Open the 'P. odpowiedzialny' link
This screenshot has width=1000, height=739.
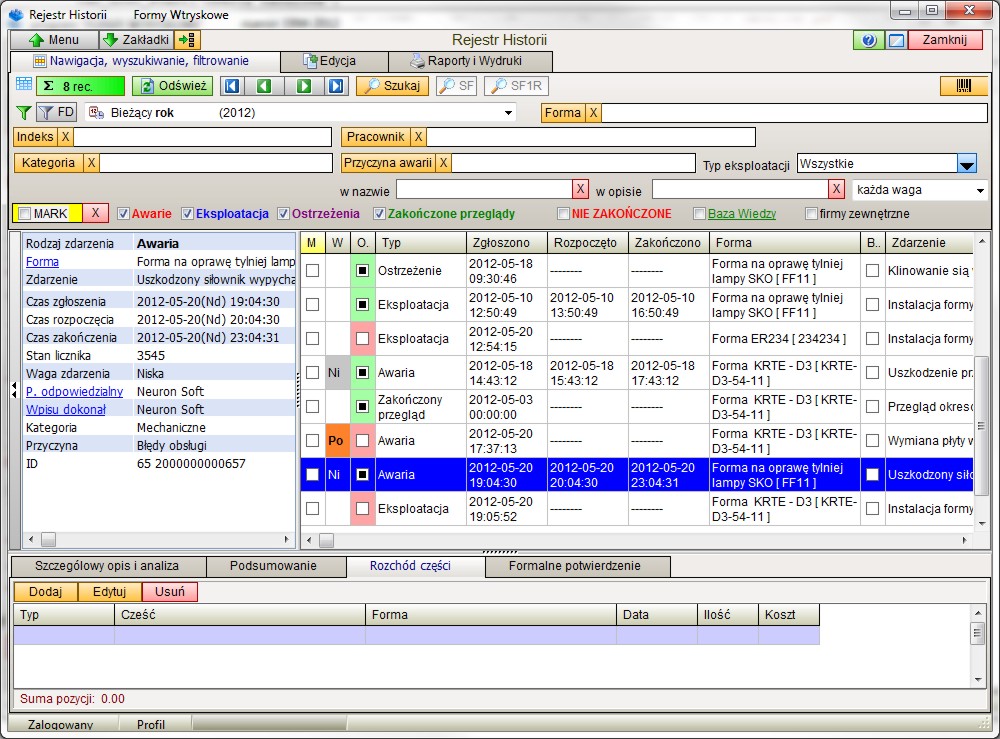[x=74, y=391]
